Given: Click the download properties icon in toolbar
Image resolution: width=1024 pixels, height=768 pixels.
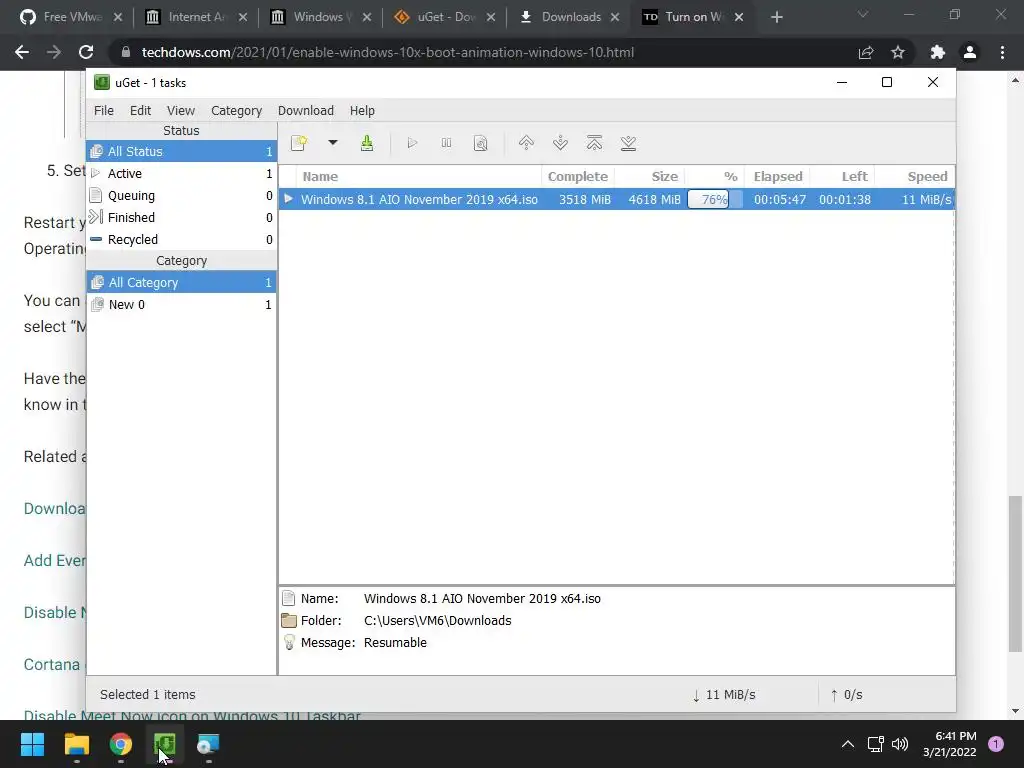Looking at the screenshot, I should point(481,143).
